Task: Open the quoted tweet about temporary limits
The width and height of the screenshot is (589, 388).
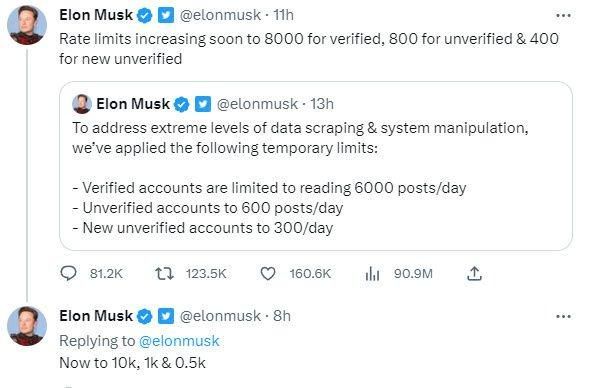Action: click(x=316, y=166)
